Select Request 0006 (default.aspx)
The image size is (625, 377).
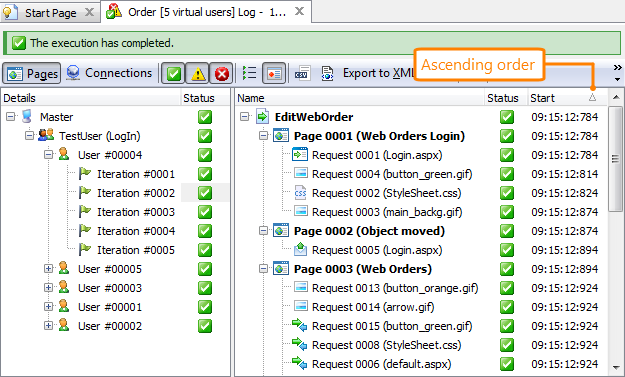pos(381,364)
